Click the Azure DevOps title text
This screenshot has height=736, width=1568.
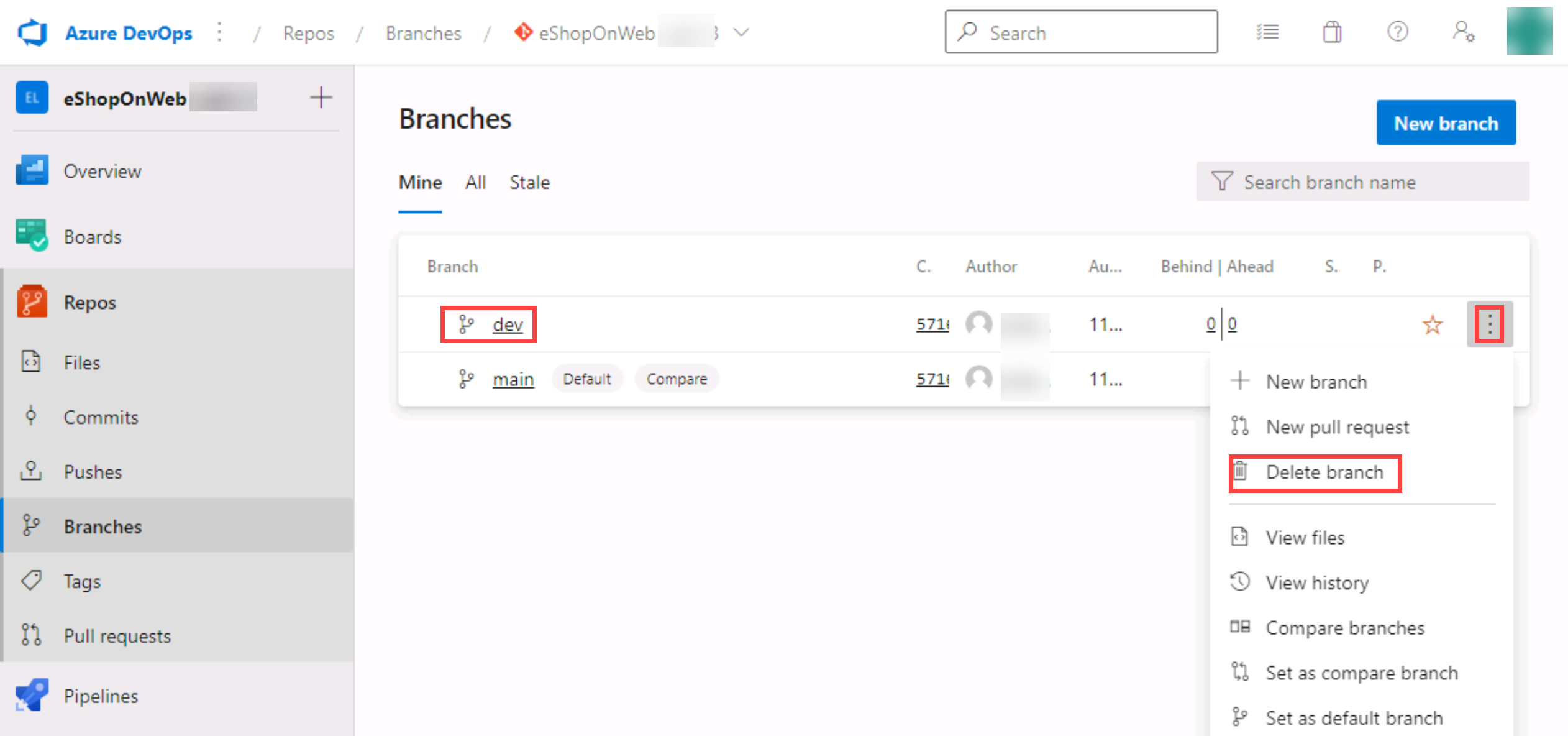129,33
